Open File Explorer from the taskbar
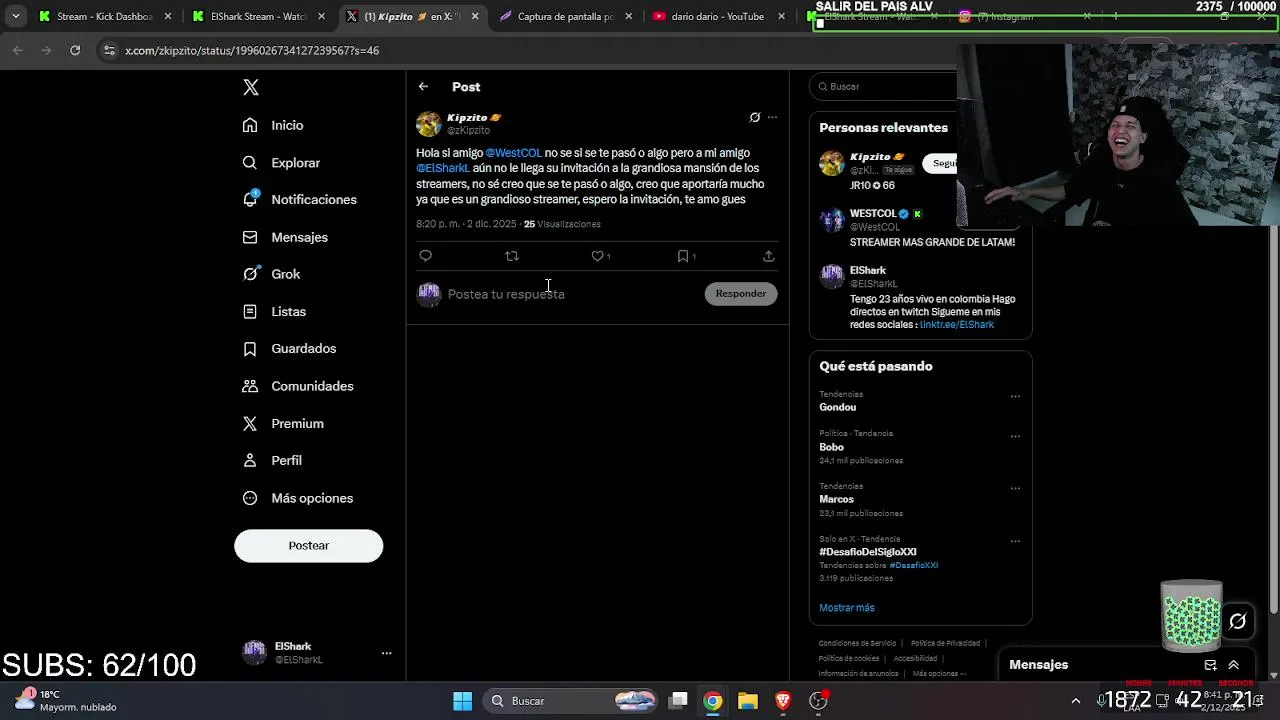This screenshot has height=720, width=1280. coord(748,701)
